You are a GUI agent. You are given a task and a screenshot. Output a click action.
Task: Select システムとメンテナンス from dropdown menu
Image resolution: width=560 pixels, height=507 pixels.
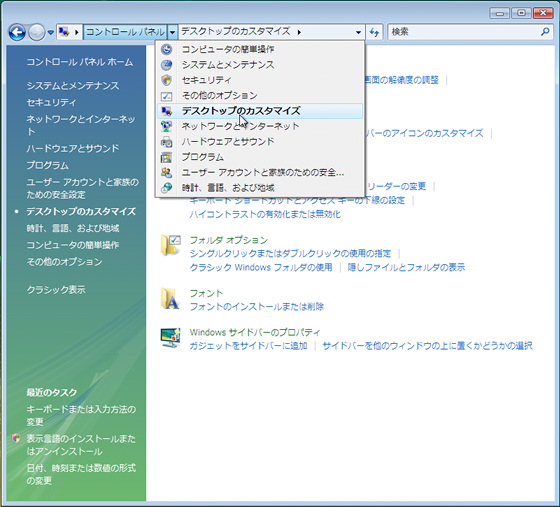[x=260, y=65]
